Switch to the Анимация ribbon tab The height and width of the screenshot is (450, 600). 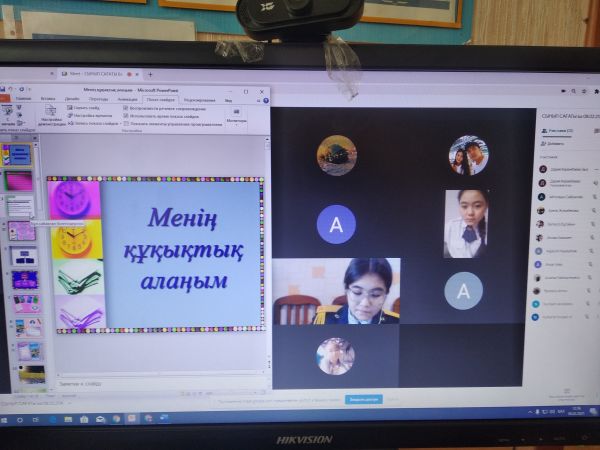click(x=127, y=100)
